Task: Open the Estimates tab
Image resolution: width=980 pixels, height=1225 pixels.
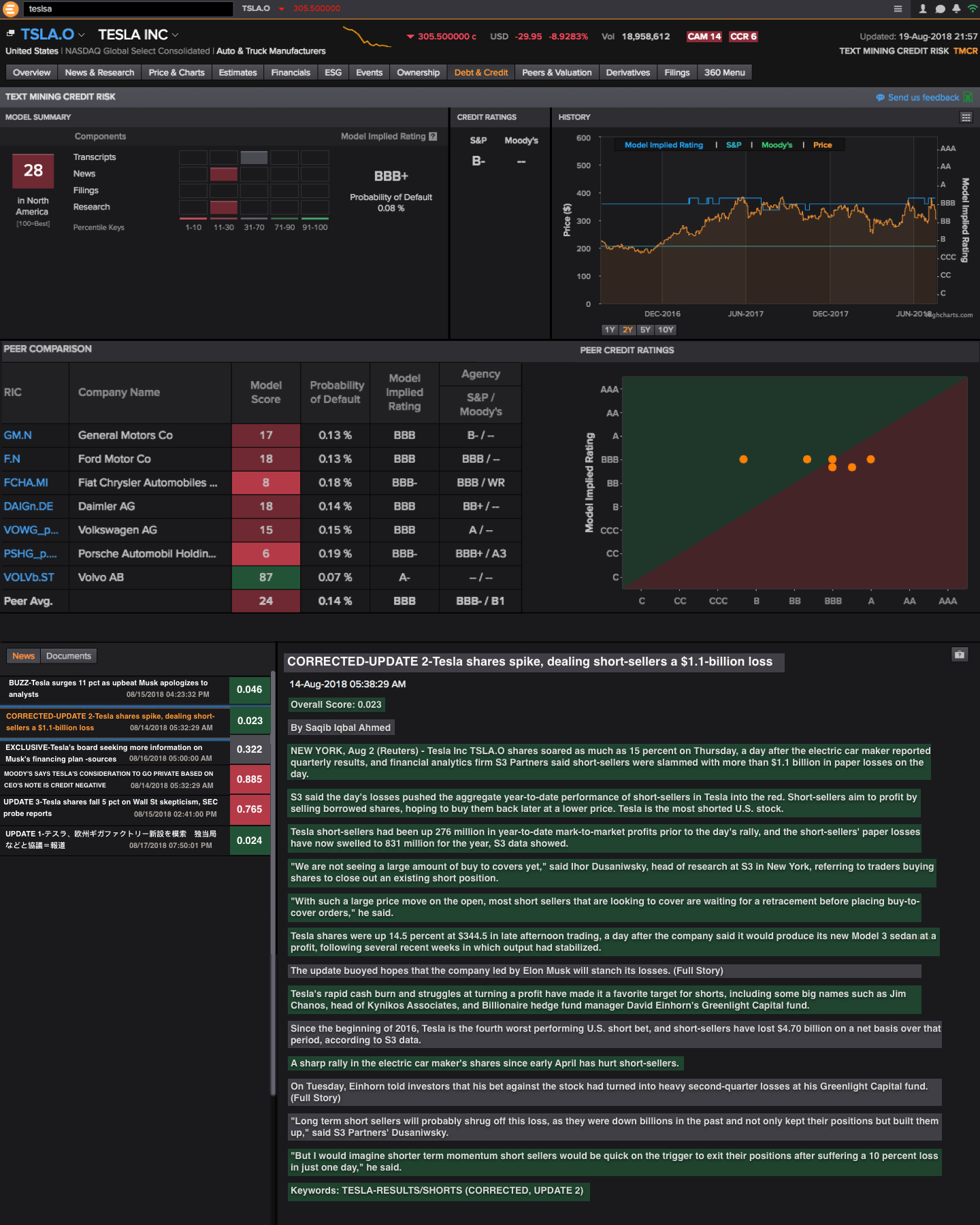Action: coord(238,73)
